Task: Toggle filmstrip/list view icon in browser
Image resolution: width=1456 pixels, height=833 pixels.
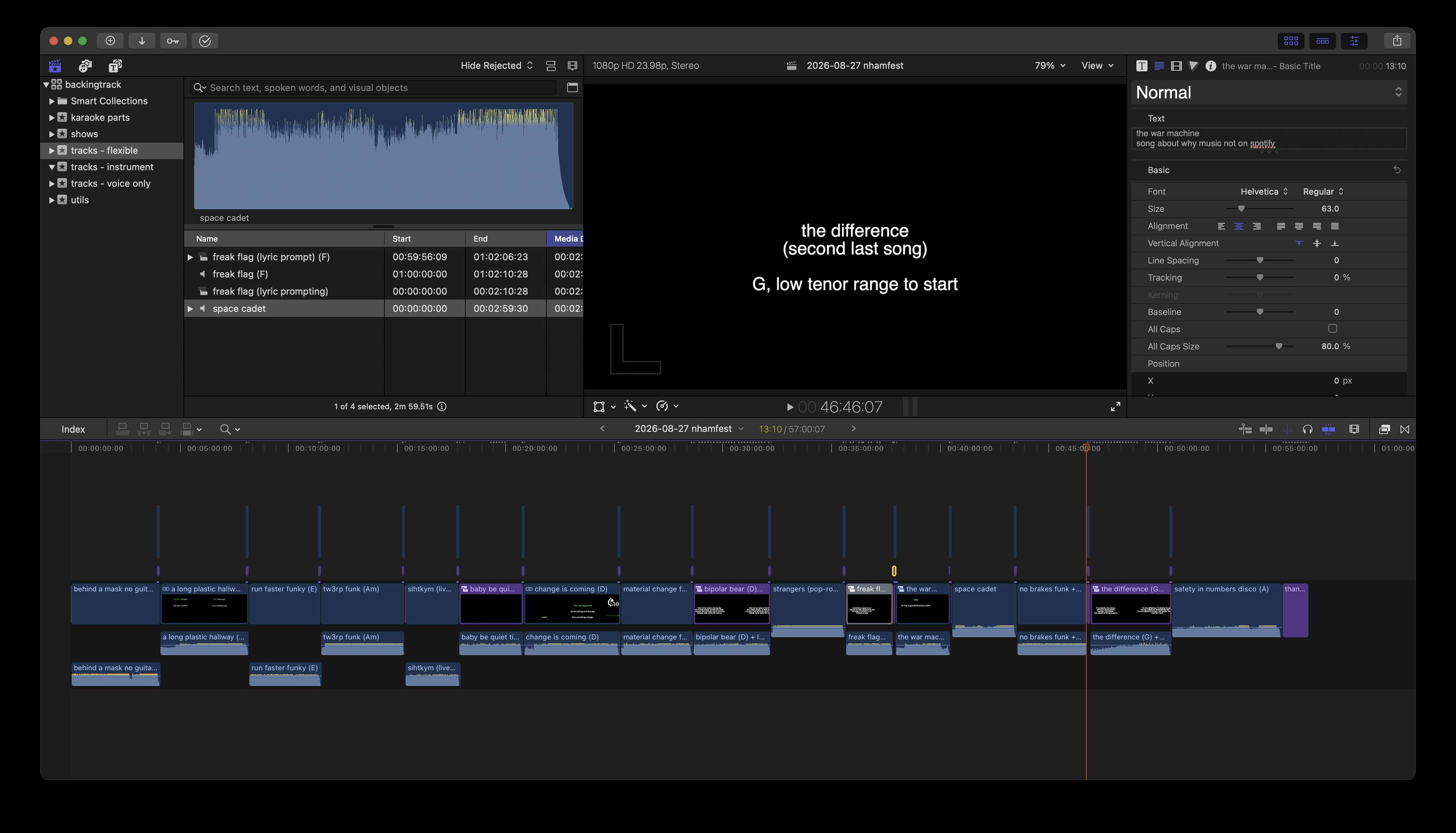Action: [x=572, y=66]
